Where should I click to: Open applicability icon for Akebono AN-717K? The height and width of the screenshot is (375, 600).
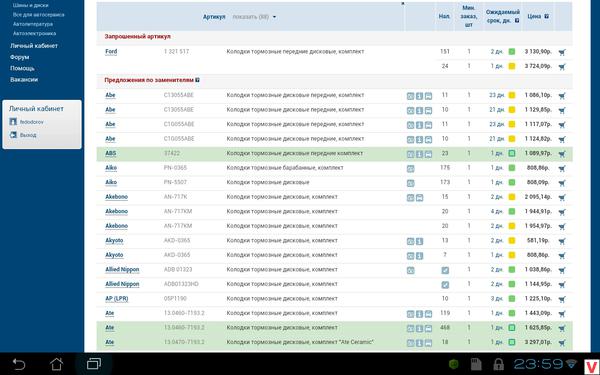pos(419,198)
